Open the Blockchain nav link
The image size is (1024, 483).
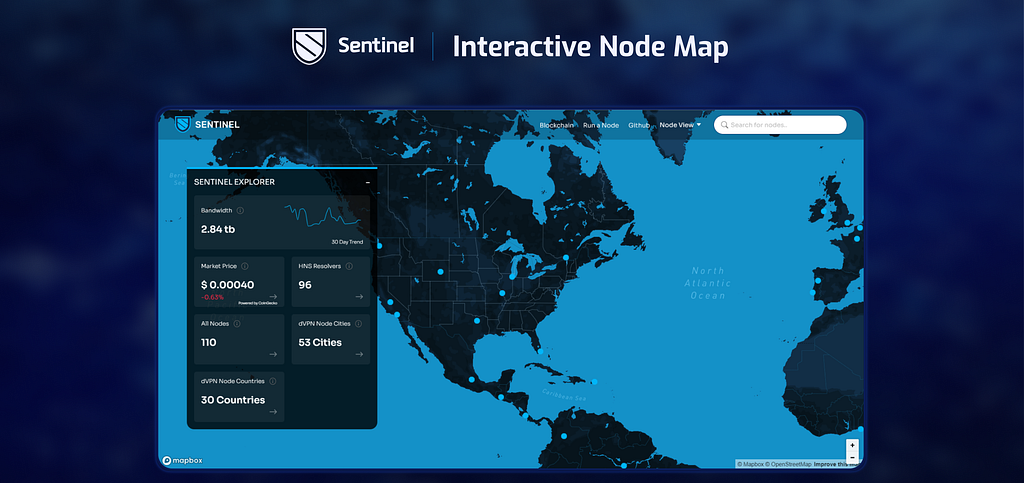556,125
